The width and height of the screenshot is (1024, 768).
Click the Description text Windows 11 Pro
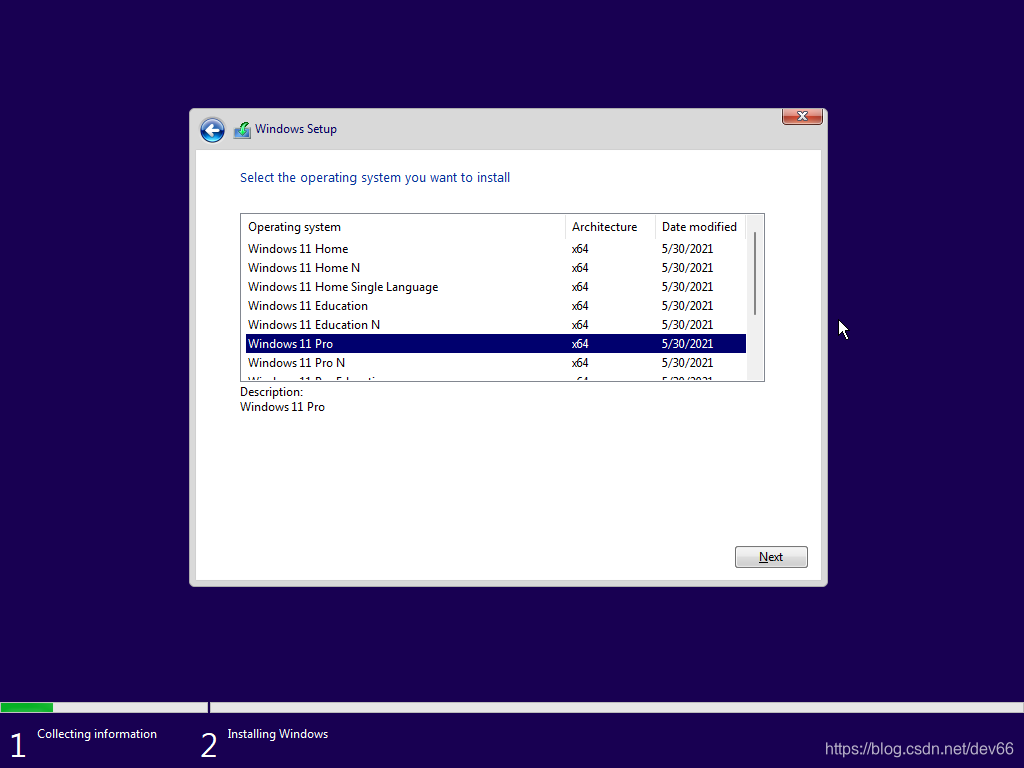point(282,407)
